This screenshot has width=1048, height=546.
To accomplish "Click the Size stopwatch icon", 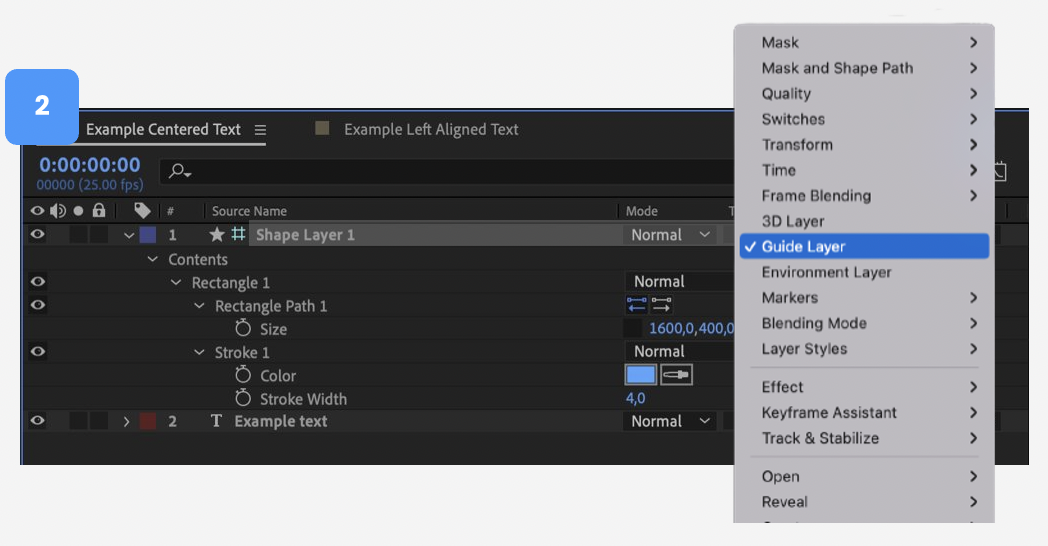I will (x=243, y=329).
